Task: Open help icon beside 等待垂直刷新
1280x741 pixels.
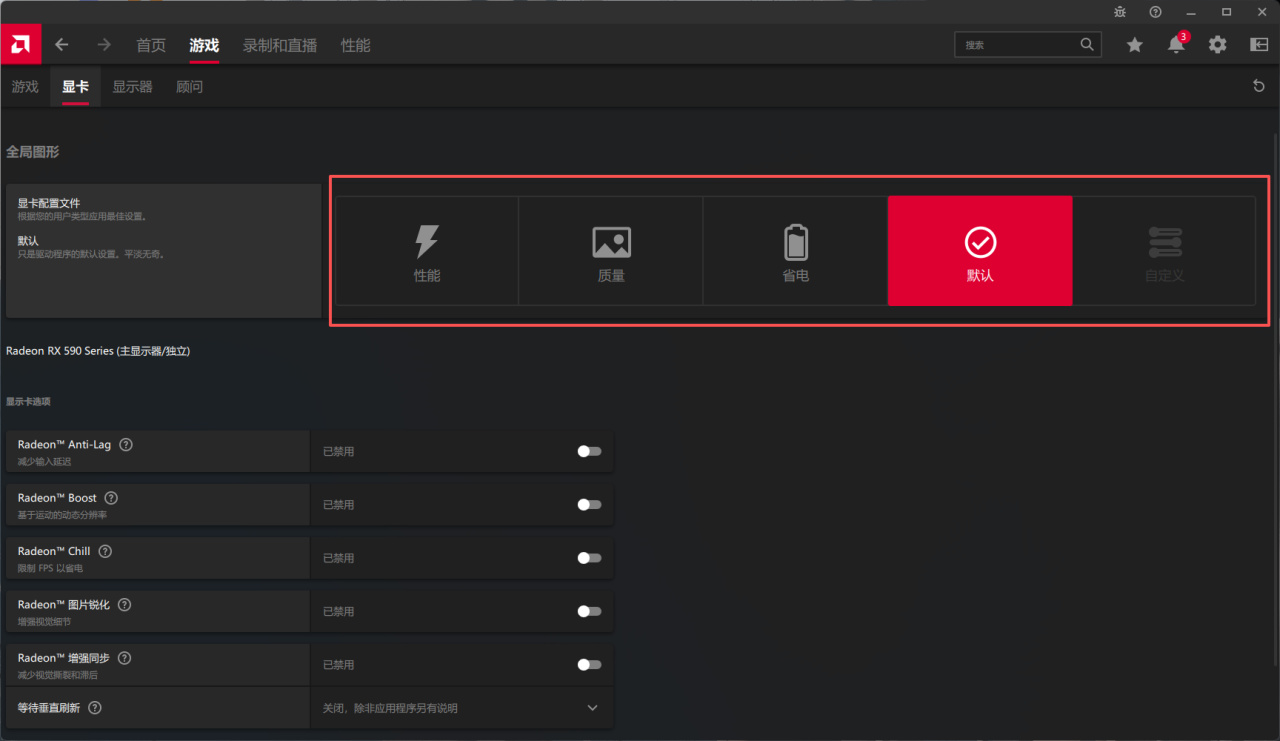Action: (x=95, y=708)
